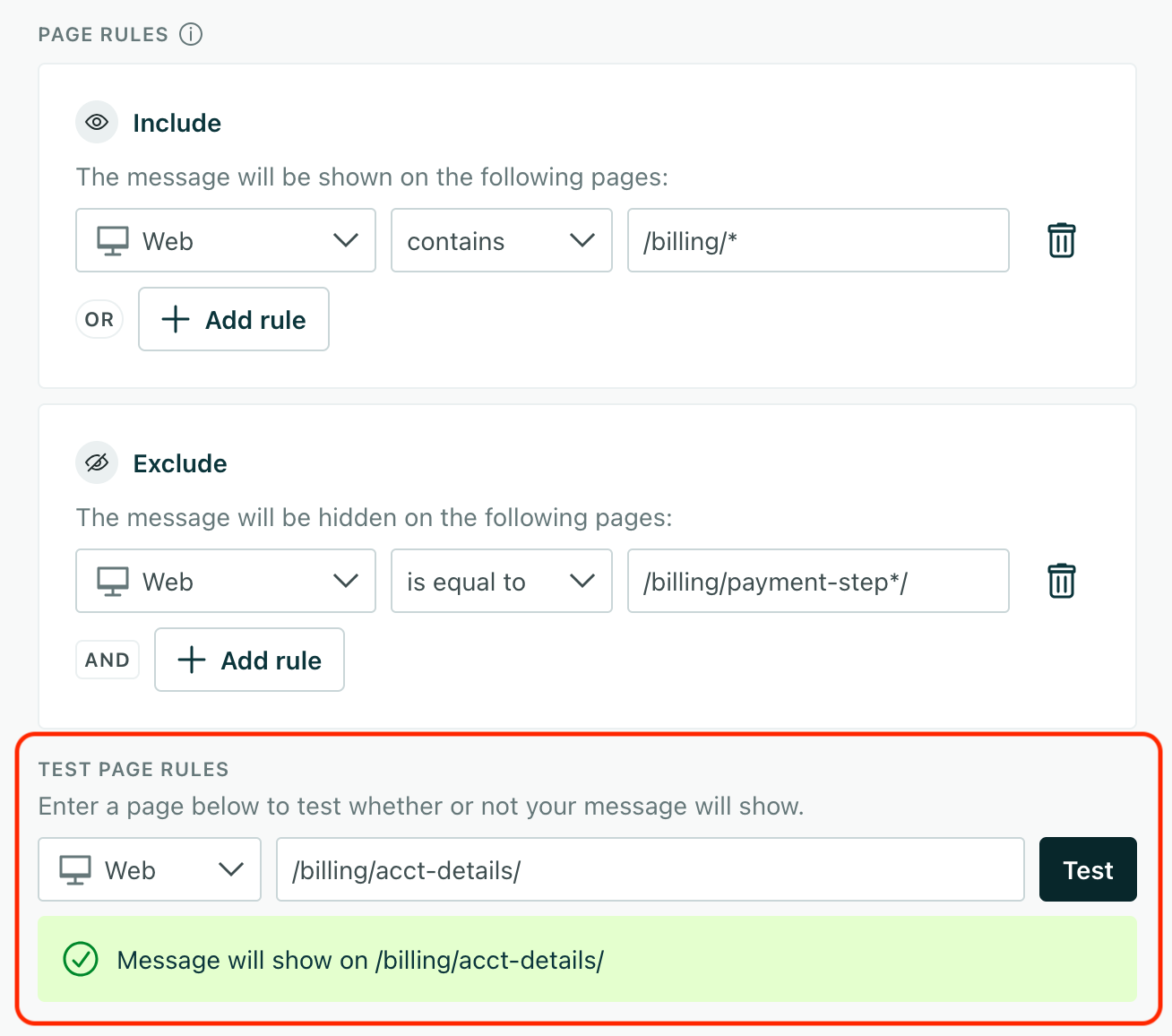The image size is (1172, 1036).
Task: Click the Page Rules info icon
Action: (x=191, y=34)
